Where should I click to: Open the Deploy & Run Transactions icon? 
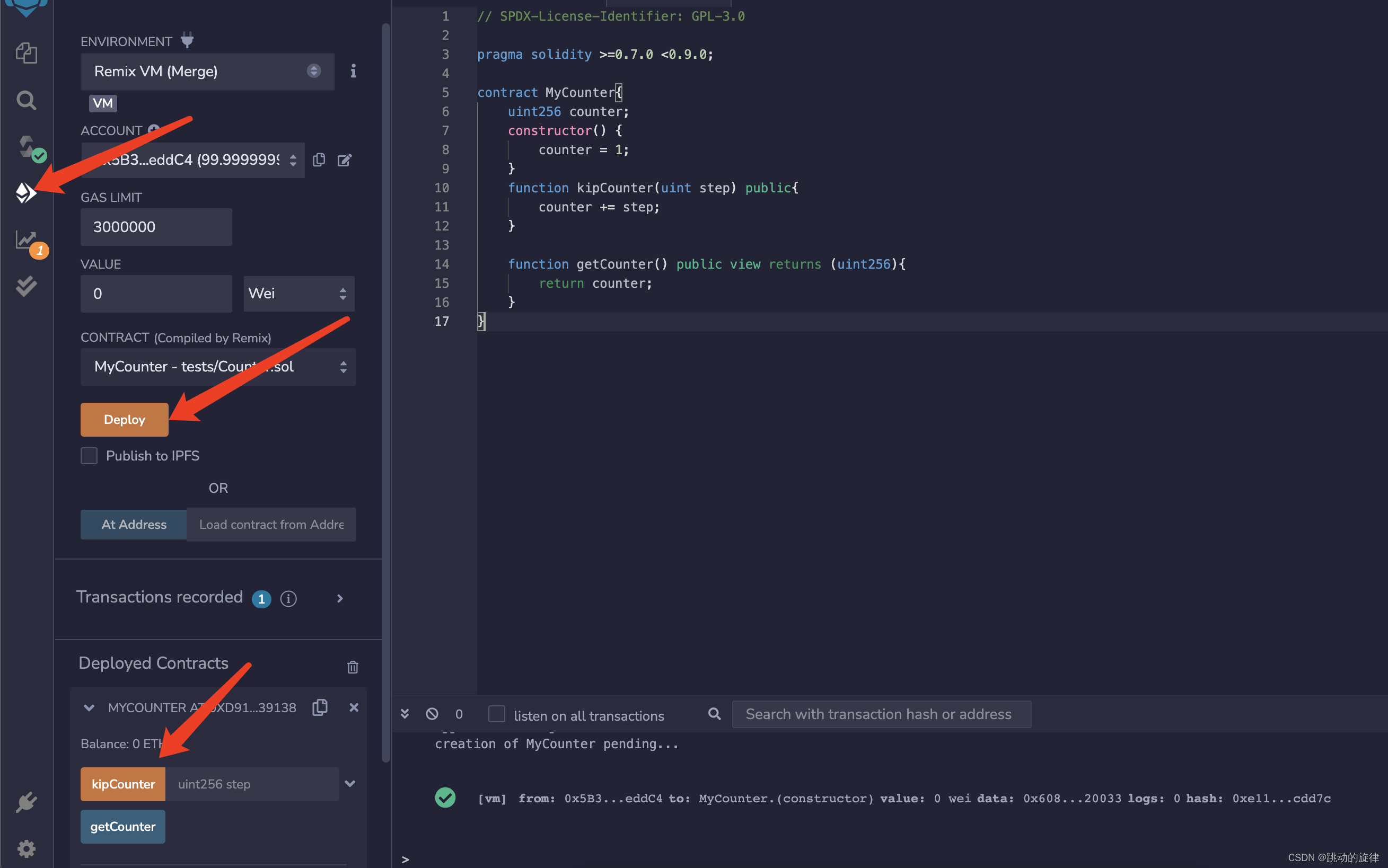coord(27,193)
